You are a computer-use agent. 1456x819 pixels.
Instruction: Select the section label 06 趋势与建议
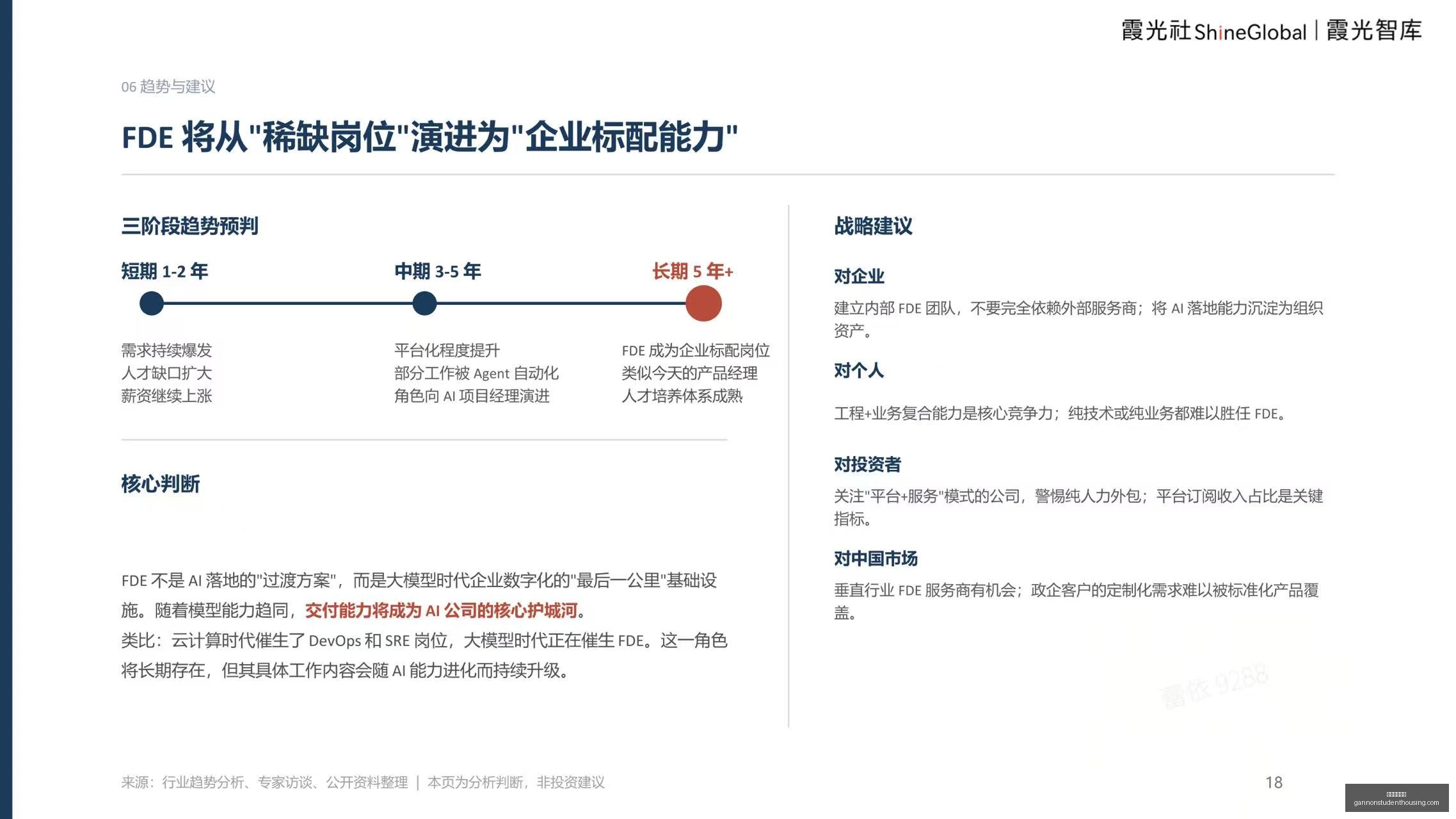168,86
